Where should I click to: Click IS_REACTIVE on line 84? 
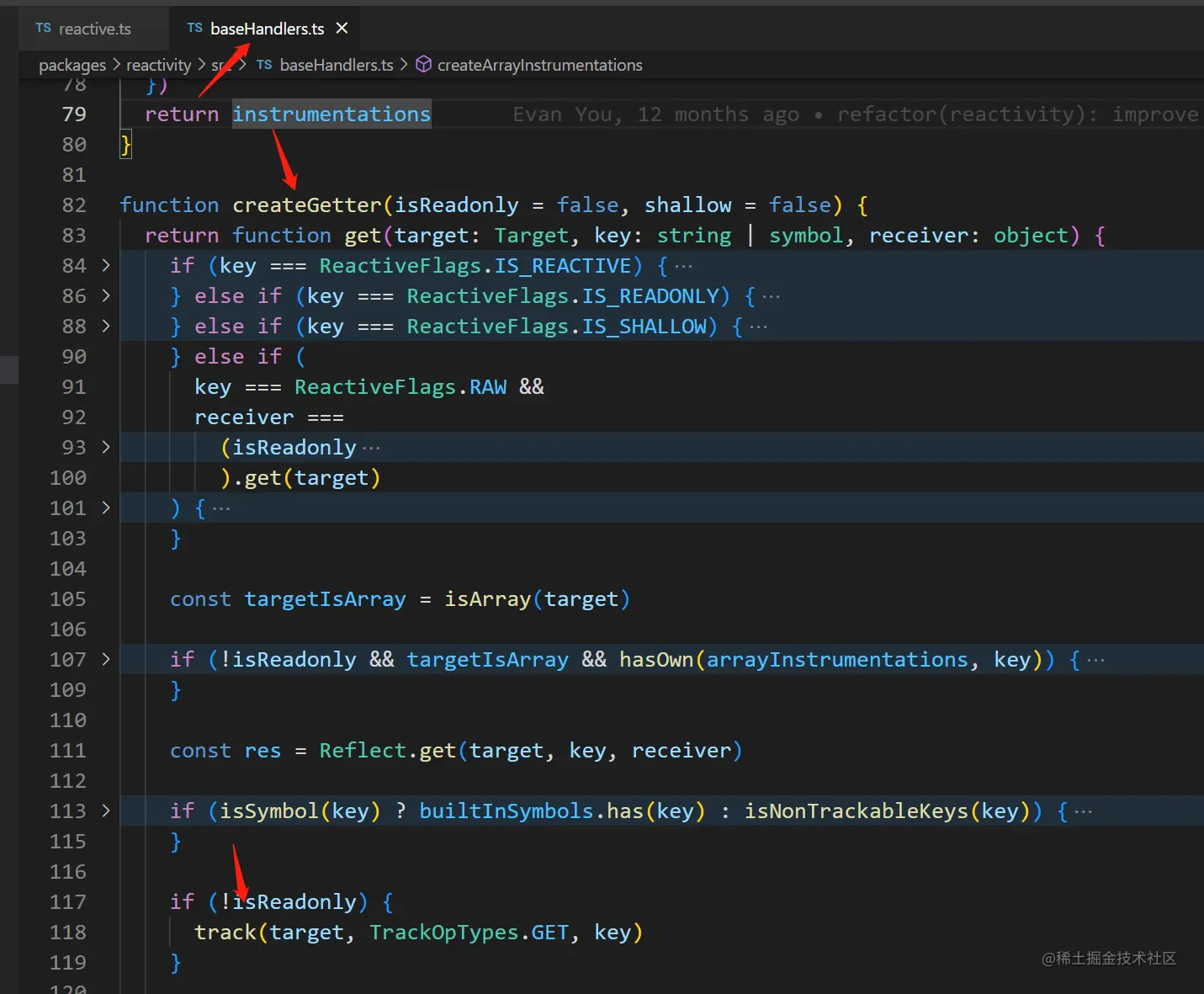point(563,265)
